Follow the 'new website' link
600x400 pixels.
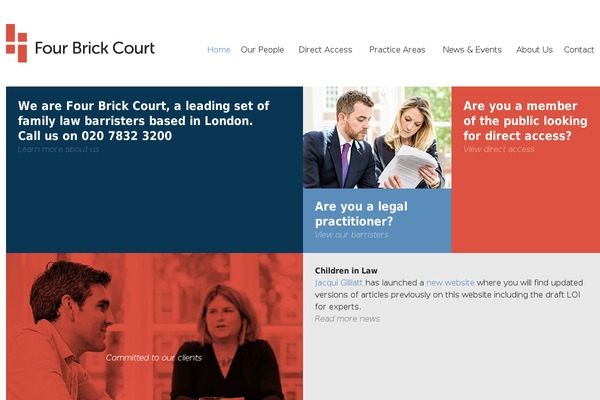(x=450, y=283)
